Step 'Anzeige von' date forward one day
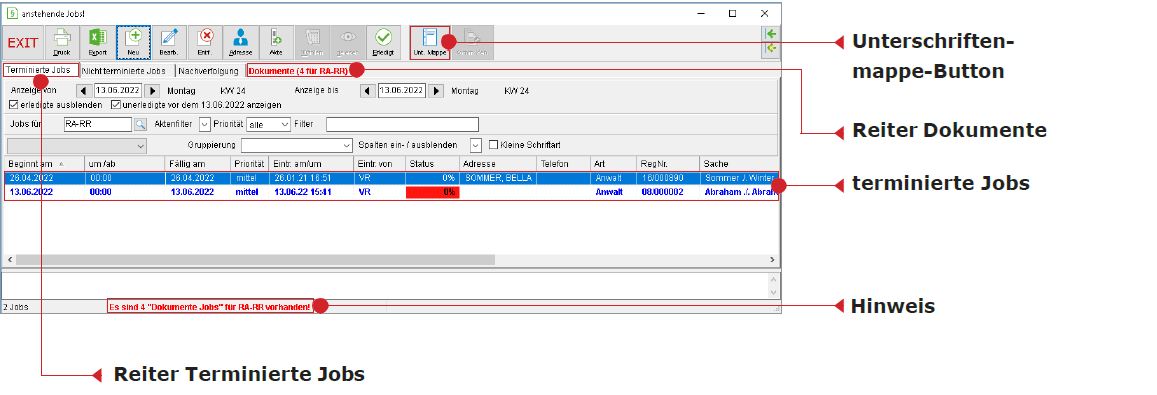The height and width of the screenshot is (395, 1157). (x=151, y=91)
